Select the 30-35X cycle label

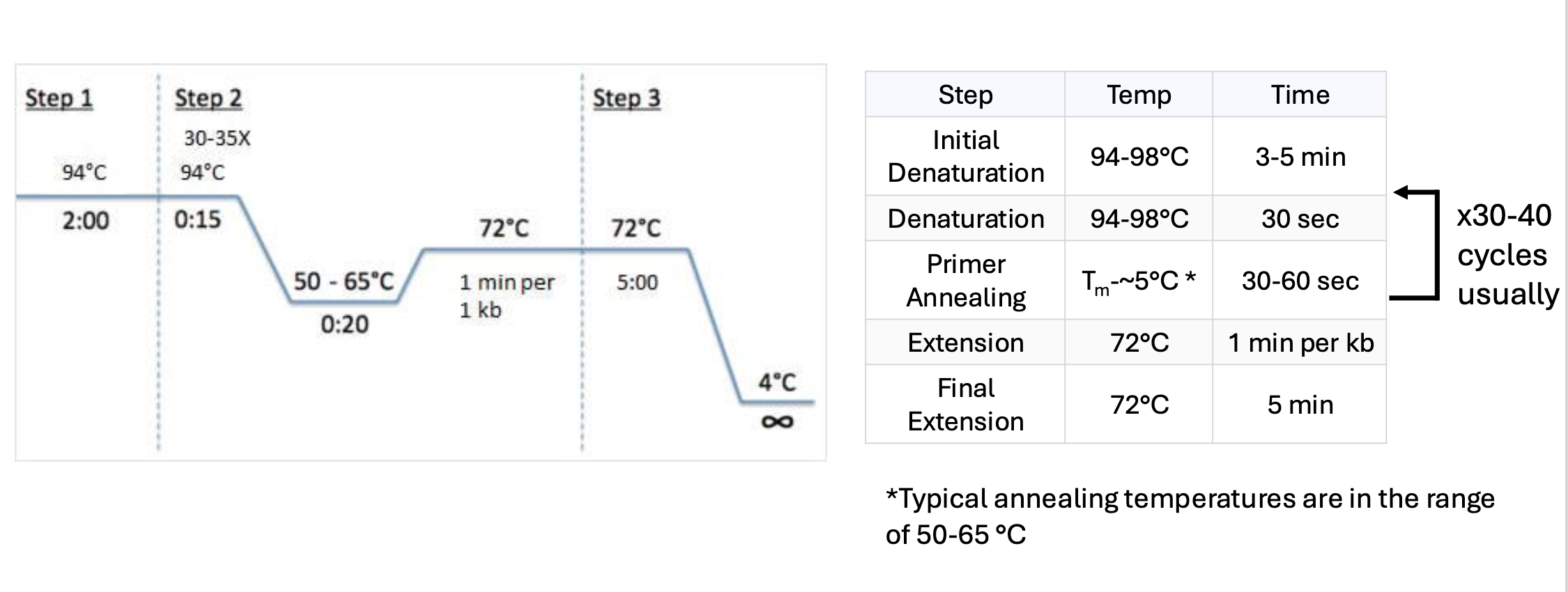point(217,139)
